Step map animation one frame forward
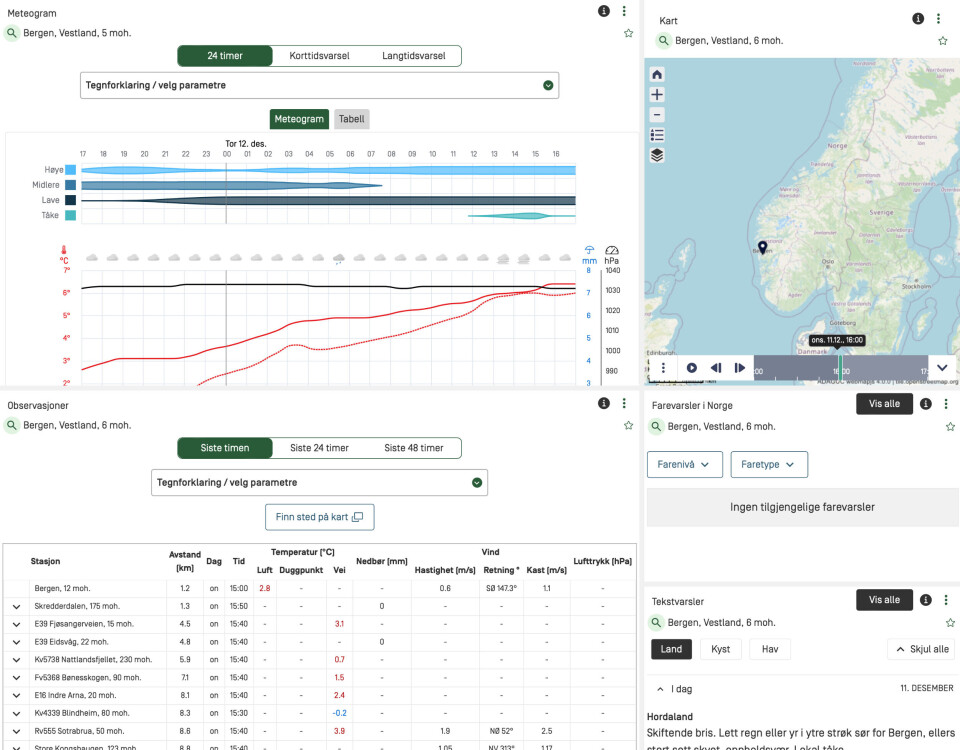Screen dimensions: 960x750 click(x=740, y=368)
